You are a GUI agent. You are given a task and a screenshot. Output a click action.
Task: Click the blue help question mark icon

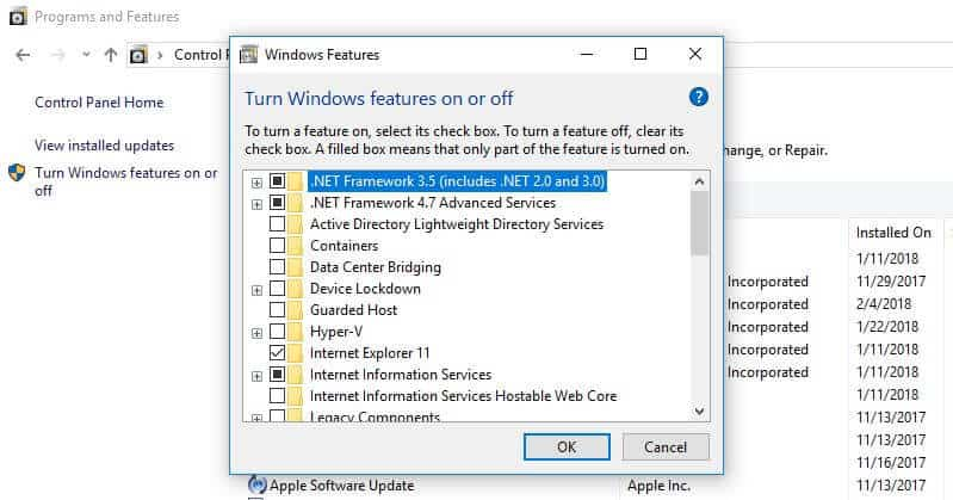coord(699,97)
